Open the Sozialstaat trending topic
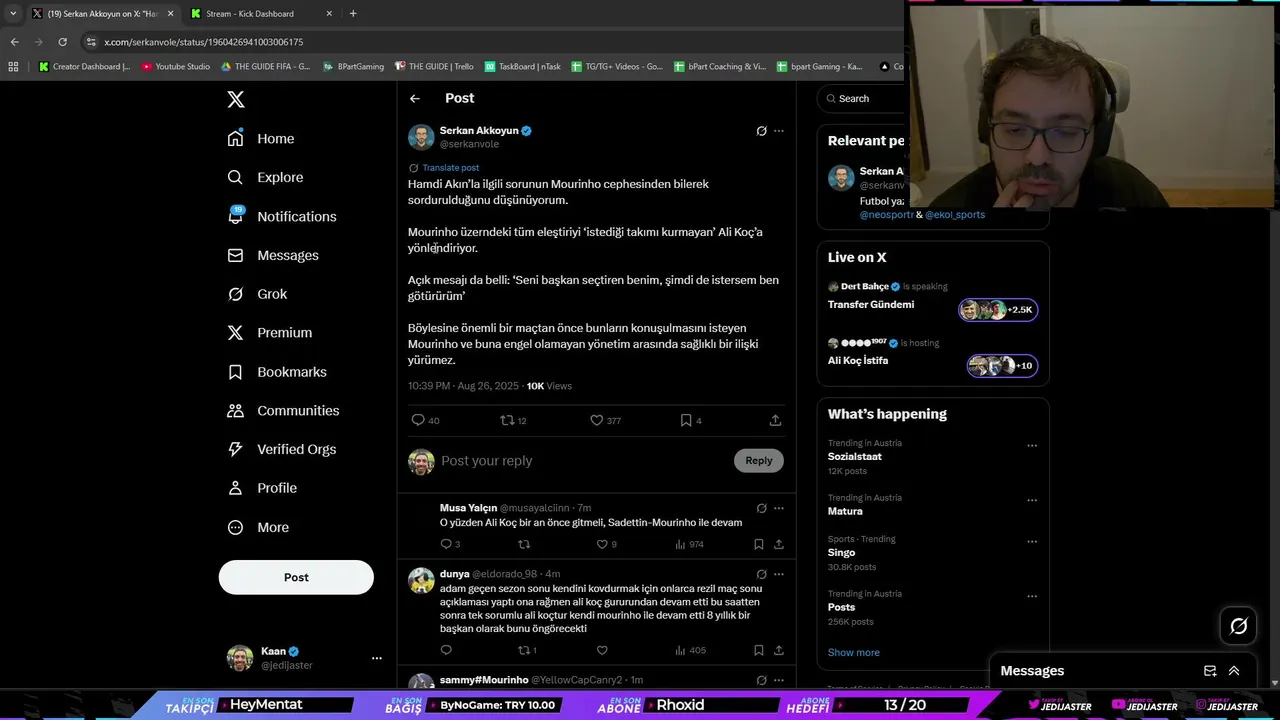Image resolution: width=1280 pixels, height=720 pixels. [x=855, y=456]
